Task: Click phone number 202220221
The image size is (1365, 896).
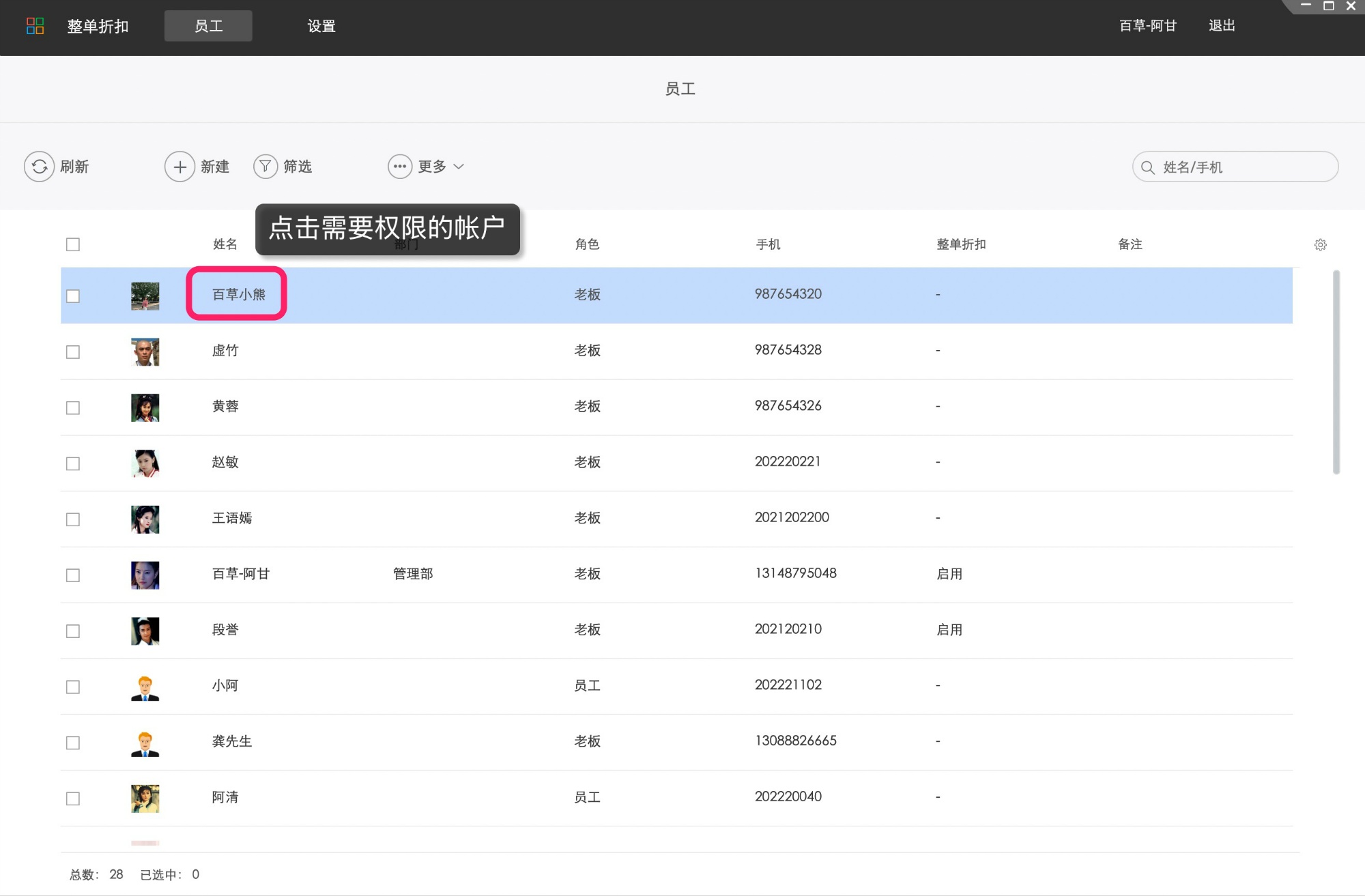Action: [x=788, y=461]
